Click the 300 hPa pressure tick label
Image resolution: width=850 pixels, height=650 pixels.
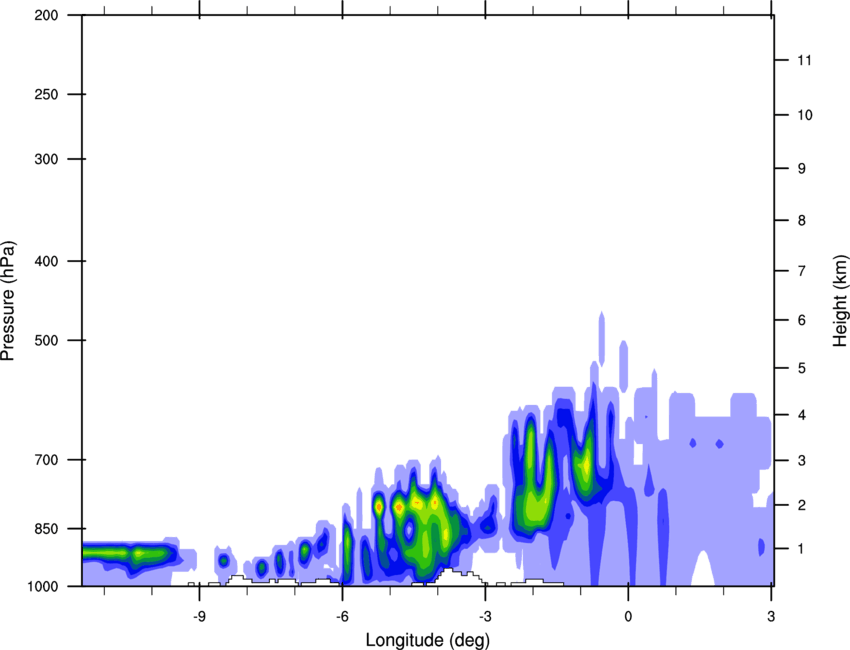tap(44, 160)
